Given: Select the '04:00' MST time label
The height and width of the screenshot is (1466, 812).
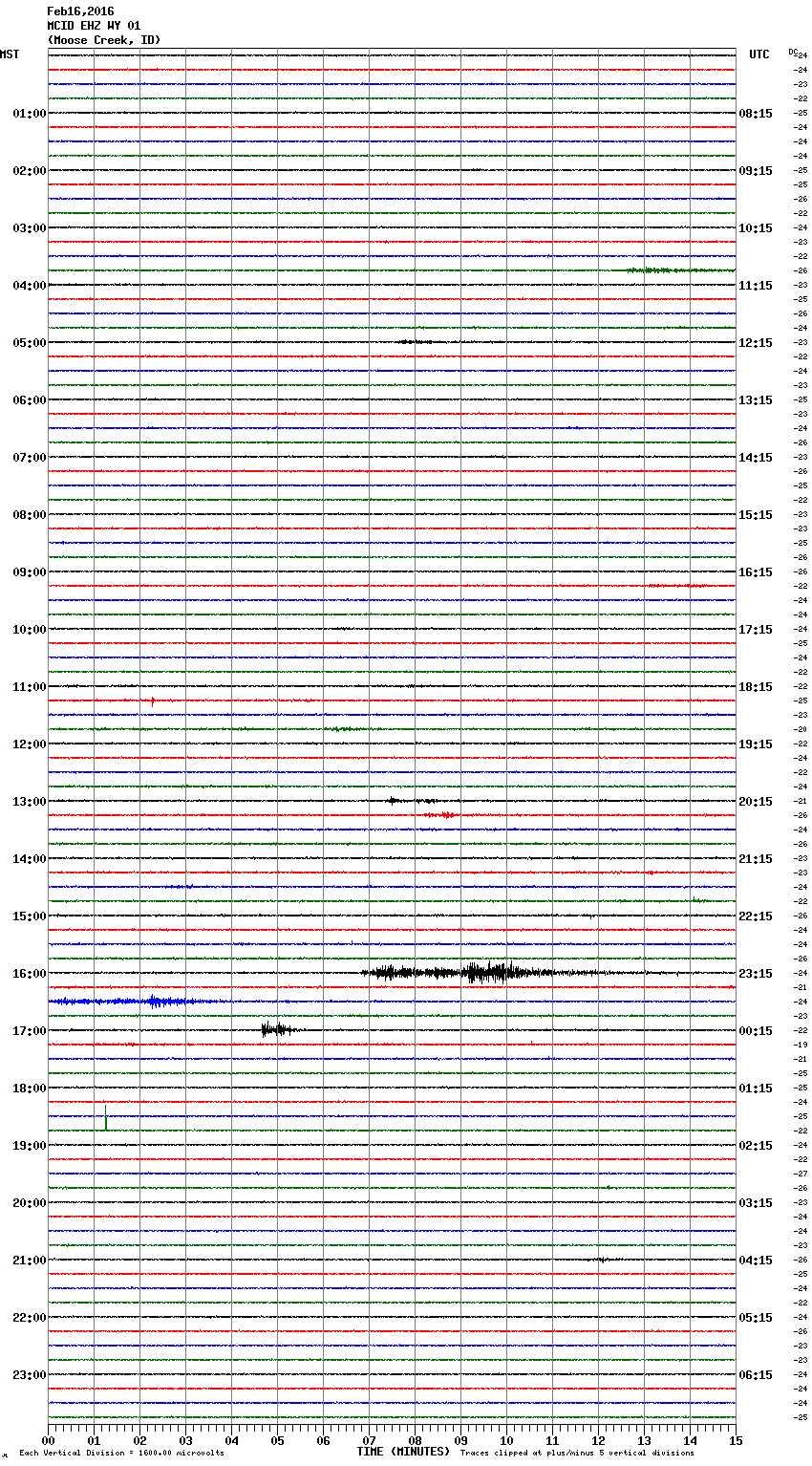Looking at the screenshot, I should (x=30, y=286).
